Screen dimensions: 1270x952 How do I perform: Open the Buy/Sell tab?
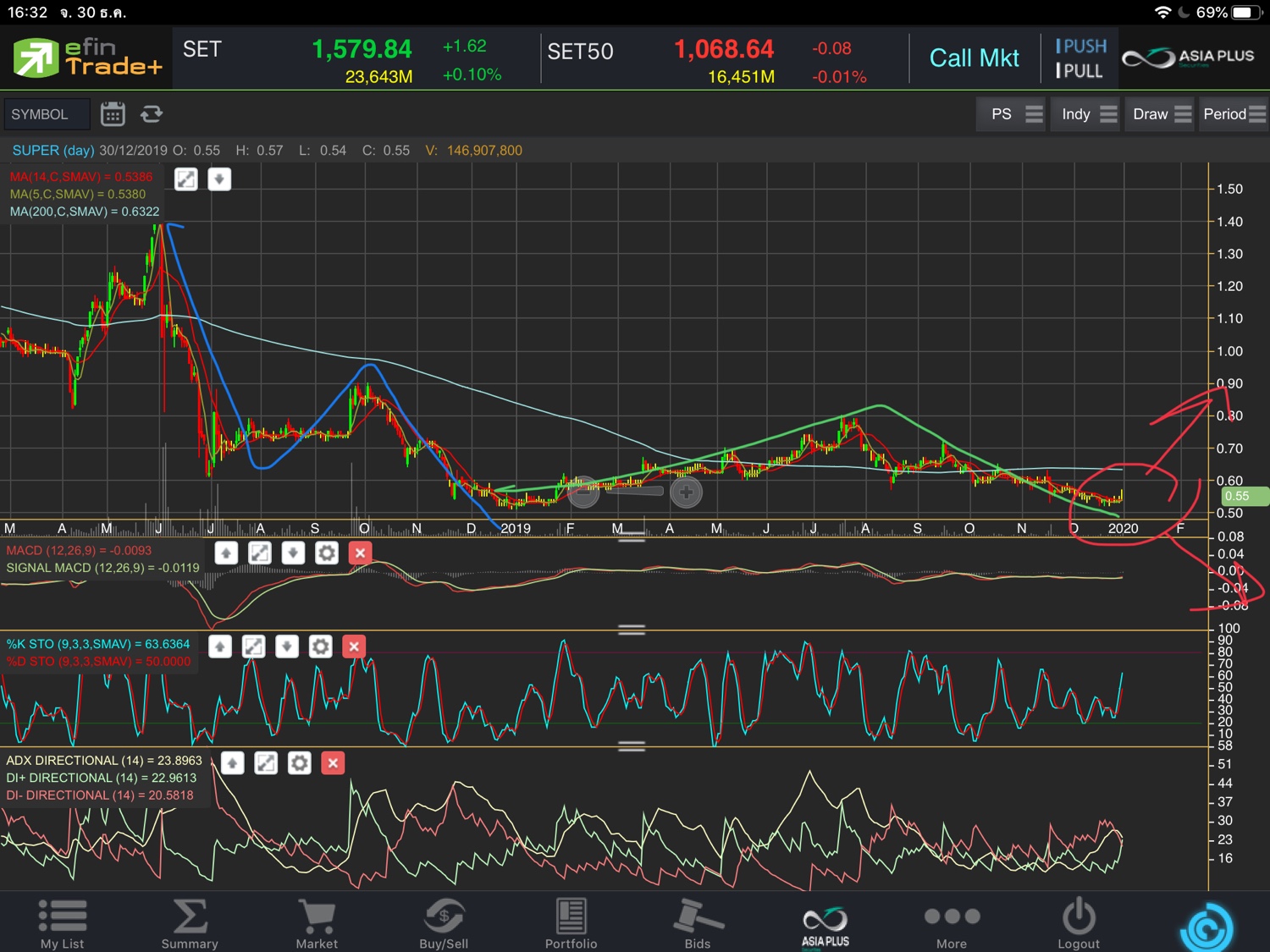click(x=444, y=923)
